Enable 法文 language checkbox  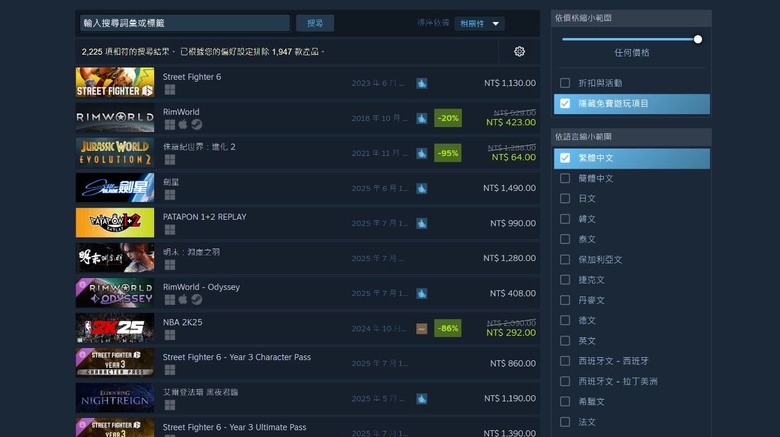click(x=565, y=422)
